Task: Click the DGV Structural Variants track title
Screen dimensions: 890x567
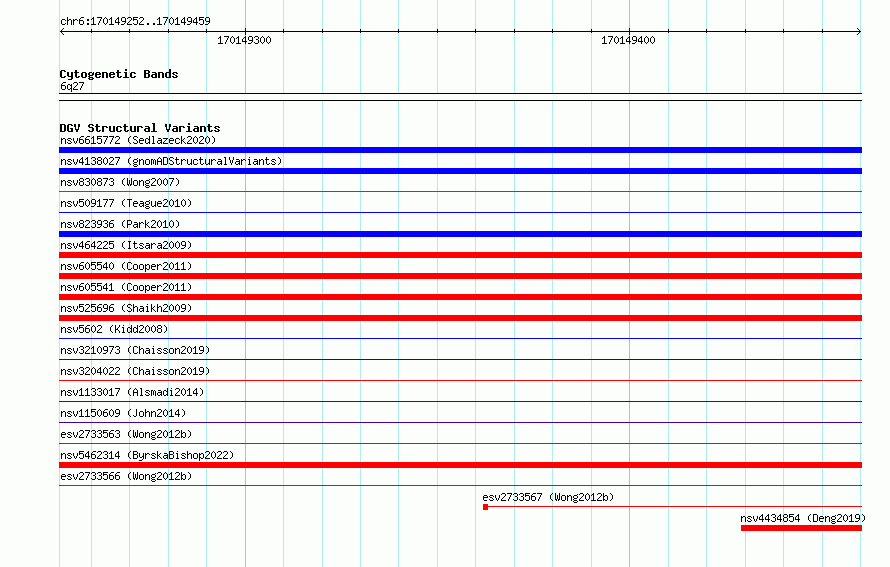Action: tap(140, 128)
